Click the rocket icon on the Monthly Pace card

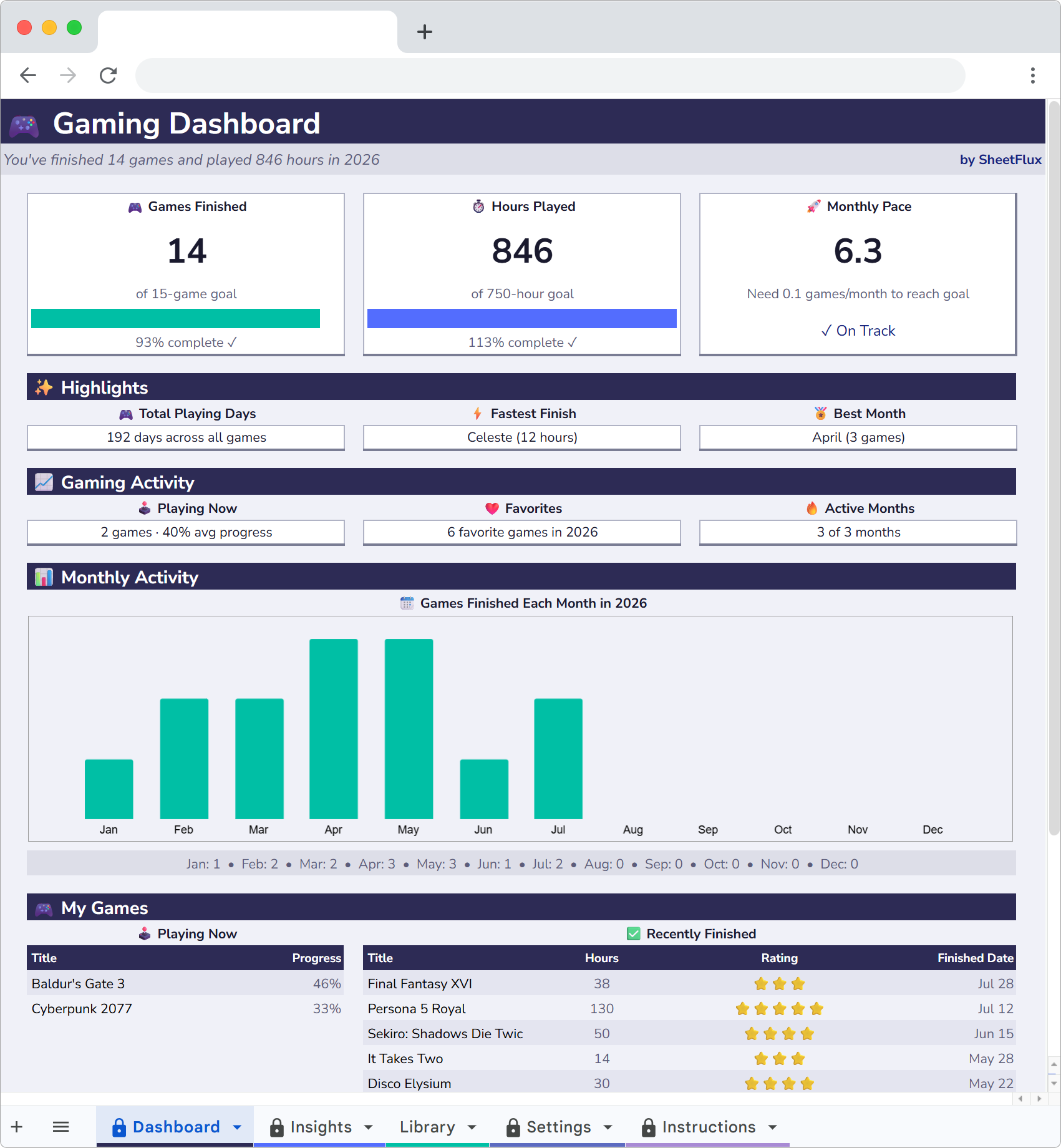click(813, 207)
